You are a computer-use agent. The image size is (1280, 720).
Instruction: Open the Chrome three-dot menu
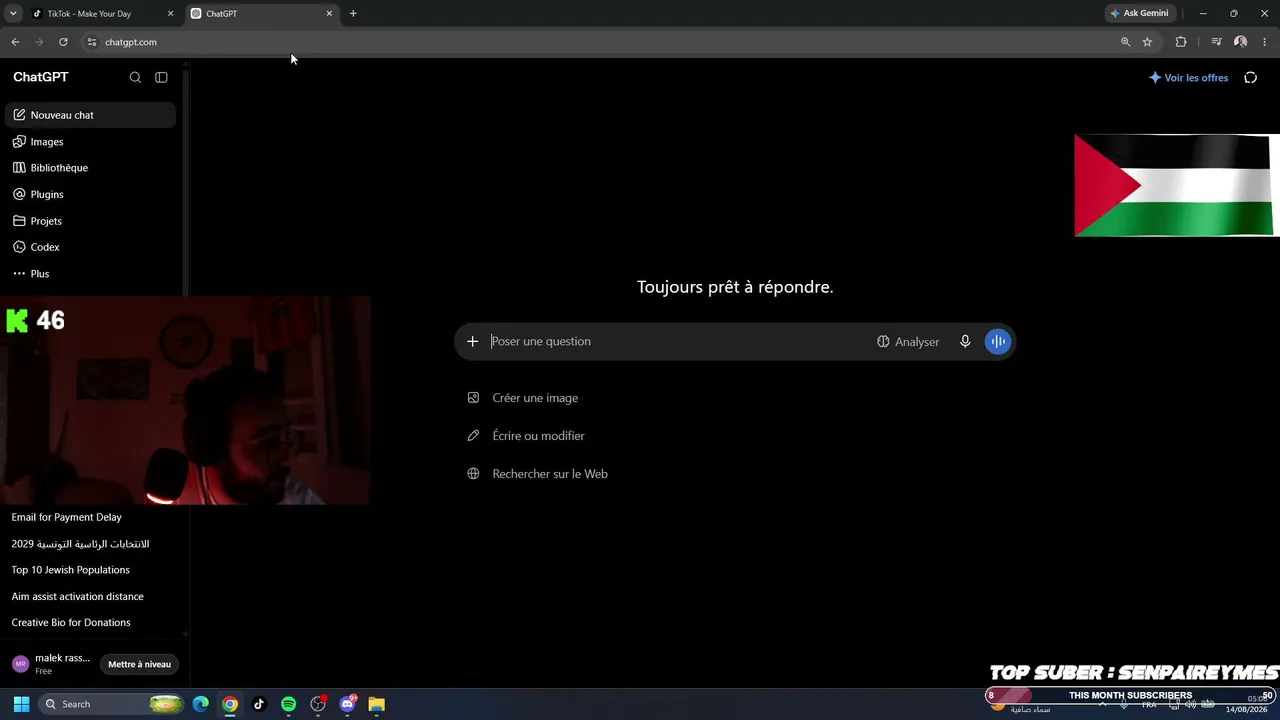(x=1265, y=42)
